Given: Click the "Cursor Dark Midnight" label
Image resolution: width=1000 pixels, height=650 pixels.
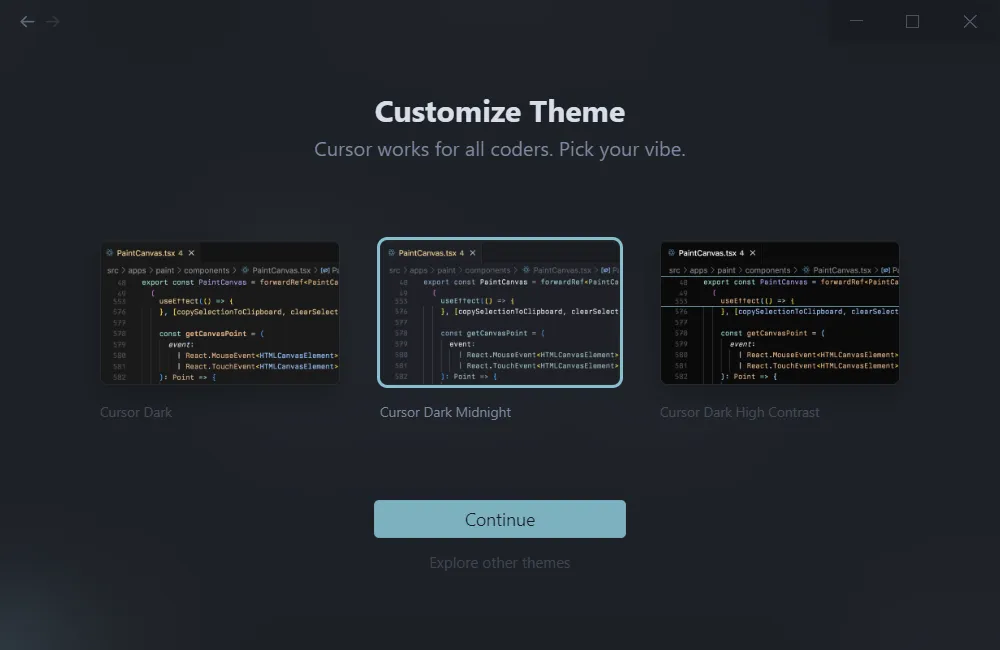Looking at the screenshot, I should [445, 412].
